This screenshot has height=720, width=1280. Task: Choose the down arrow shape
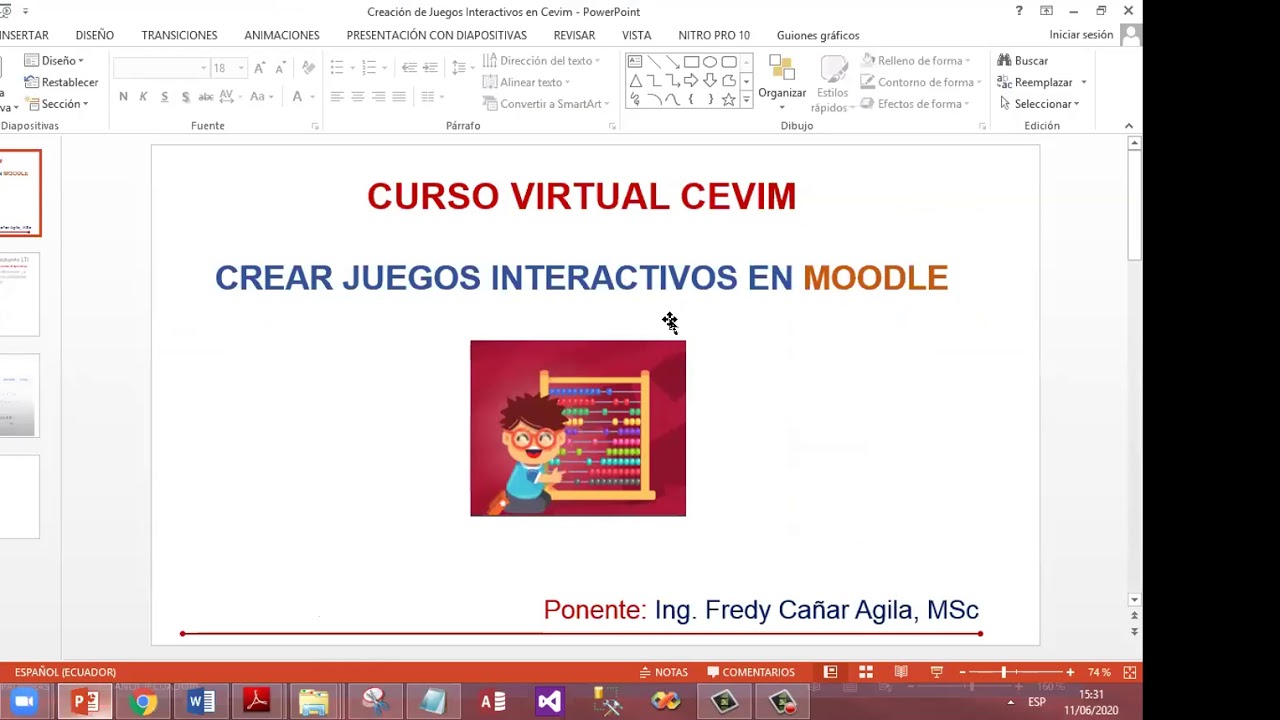[710, 81]
